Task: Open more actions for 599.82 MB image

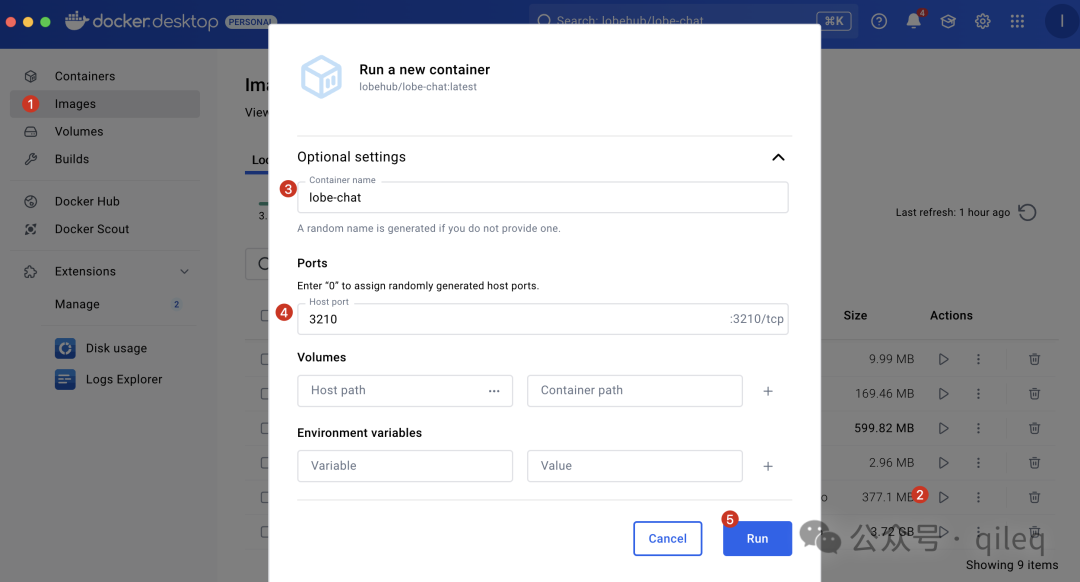Action: coord(978,428)
